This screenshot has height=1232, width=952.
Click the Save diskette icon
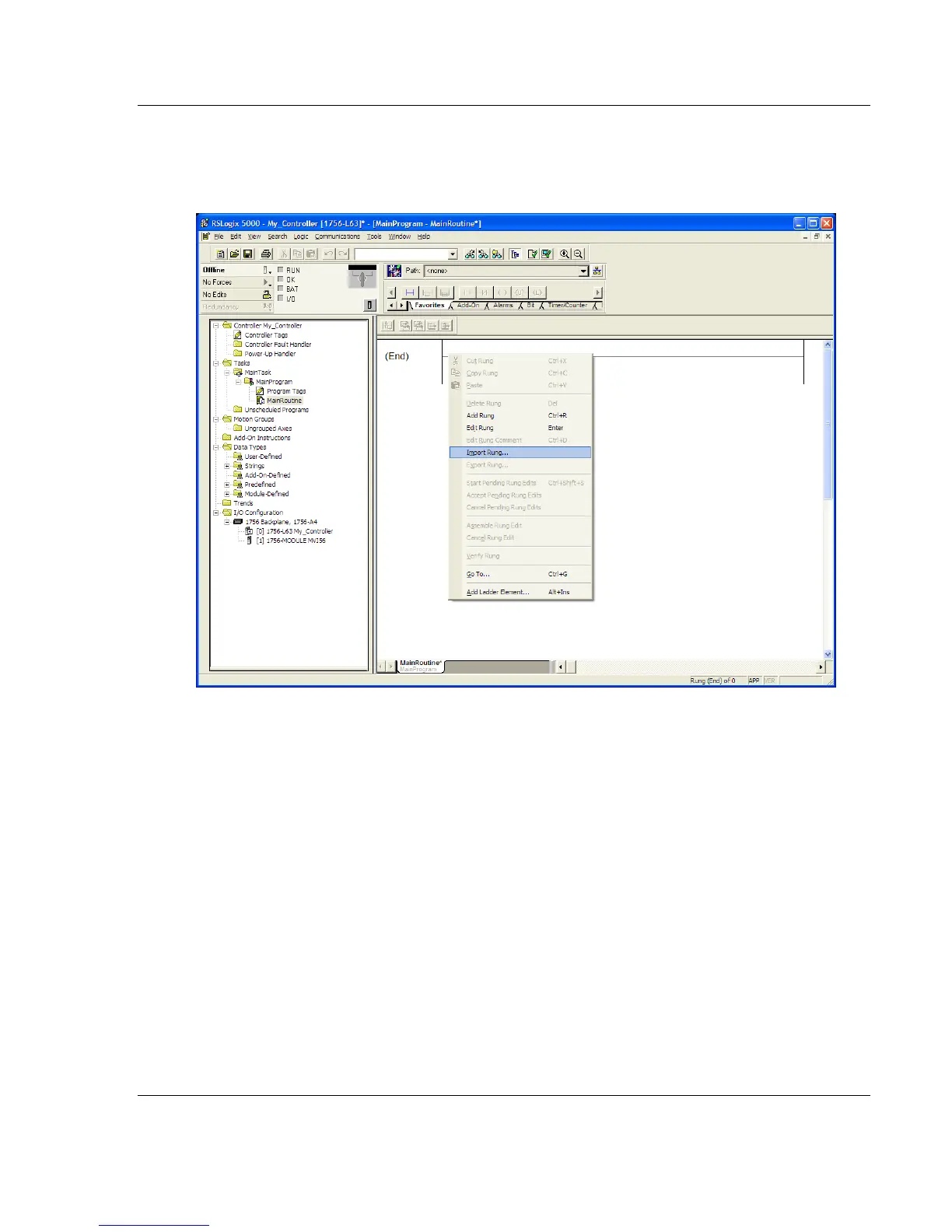coord(247,254)
